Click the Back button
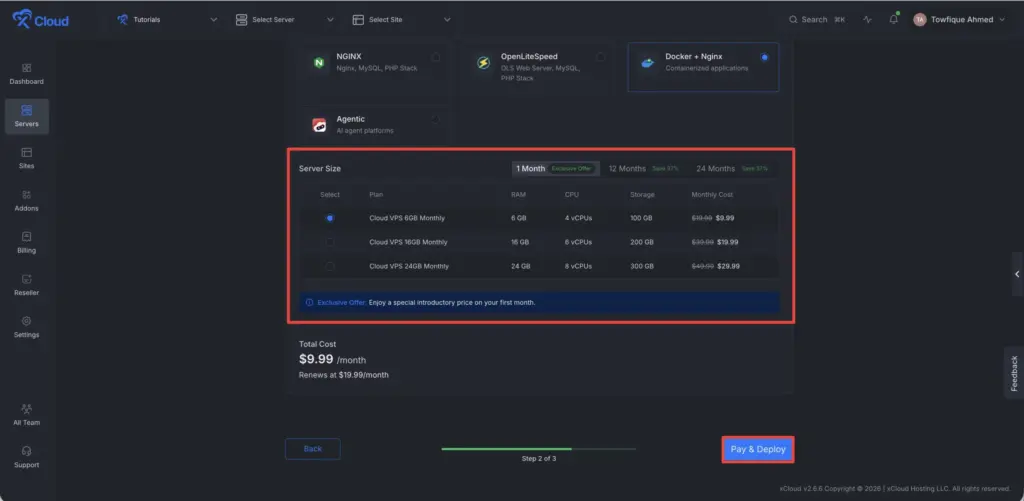The image size is (1024, 501). 313,449
